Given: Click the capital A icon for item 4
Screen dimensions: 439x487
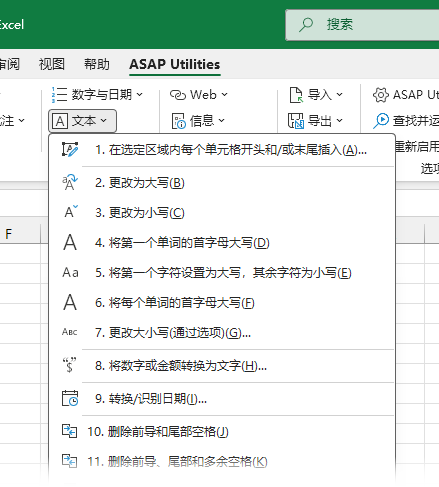Looking at the screenshot, I should [x=70, y=242].
